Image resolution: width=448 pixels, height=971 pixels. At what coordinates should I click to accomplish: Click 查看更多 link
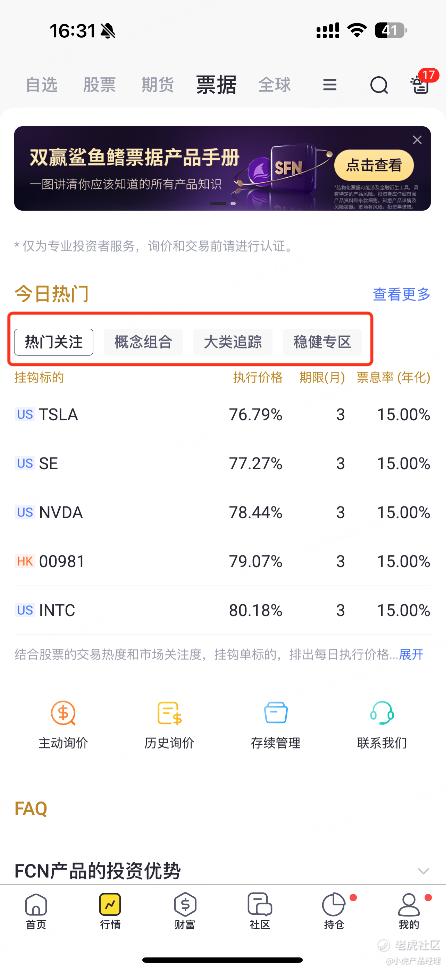402,294
